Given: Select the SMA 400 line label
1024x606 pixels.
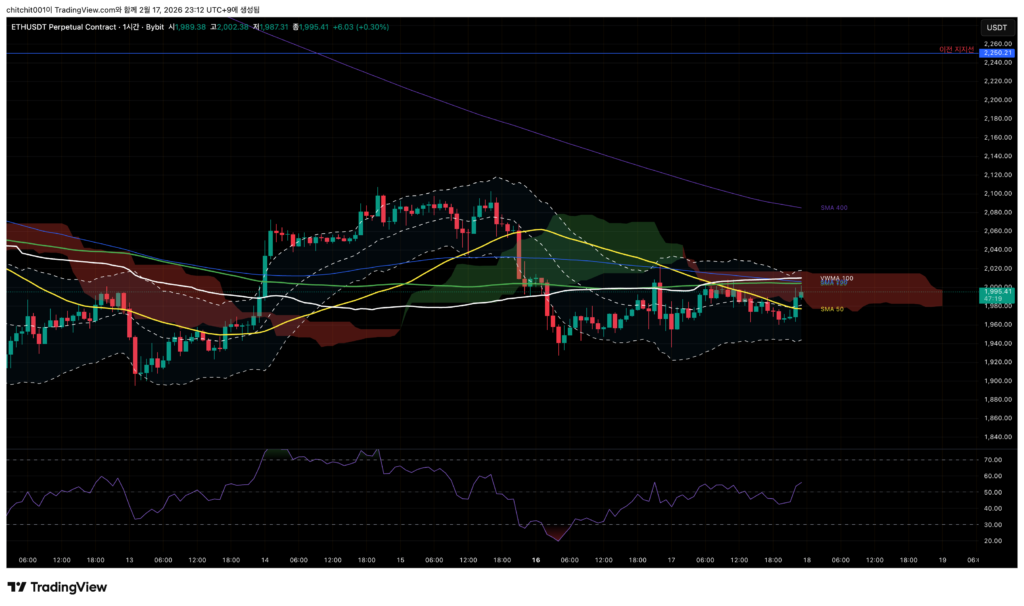Looking at the screenshot, I should point(833,207).
